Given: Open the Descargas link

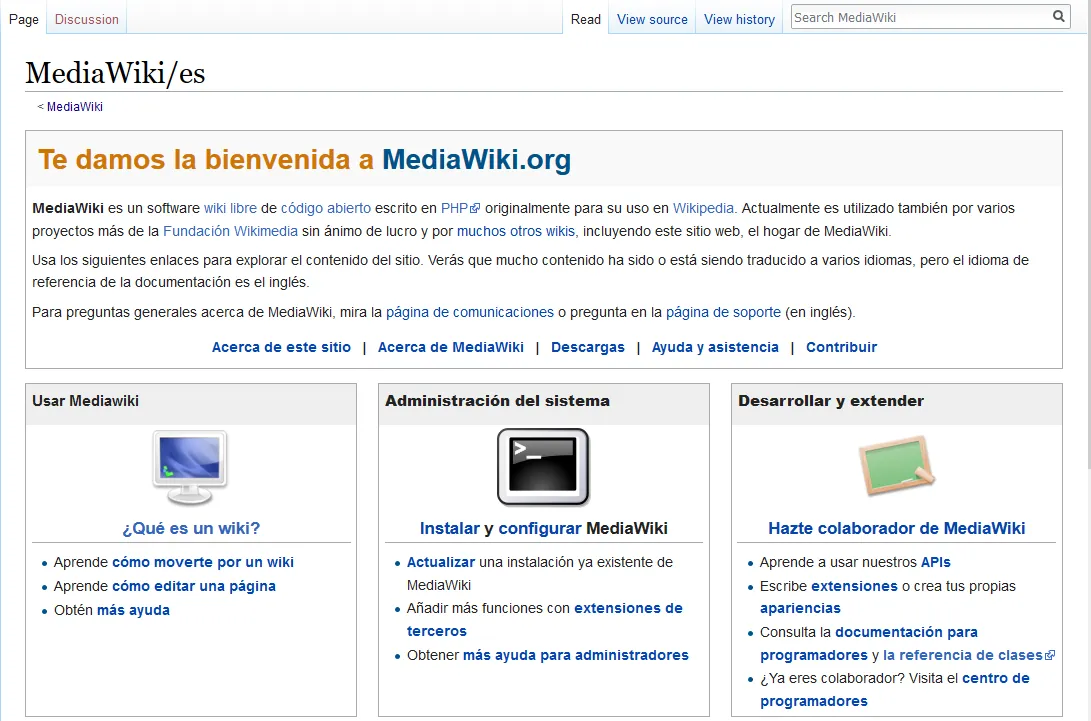Looking at the screenshot, I should pos(588,347).
